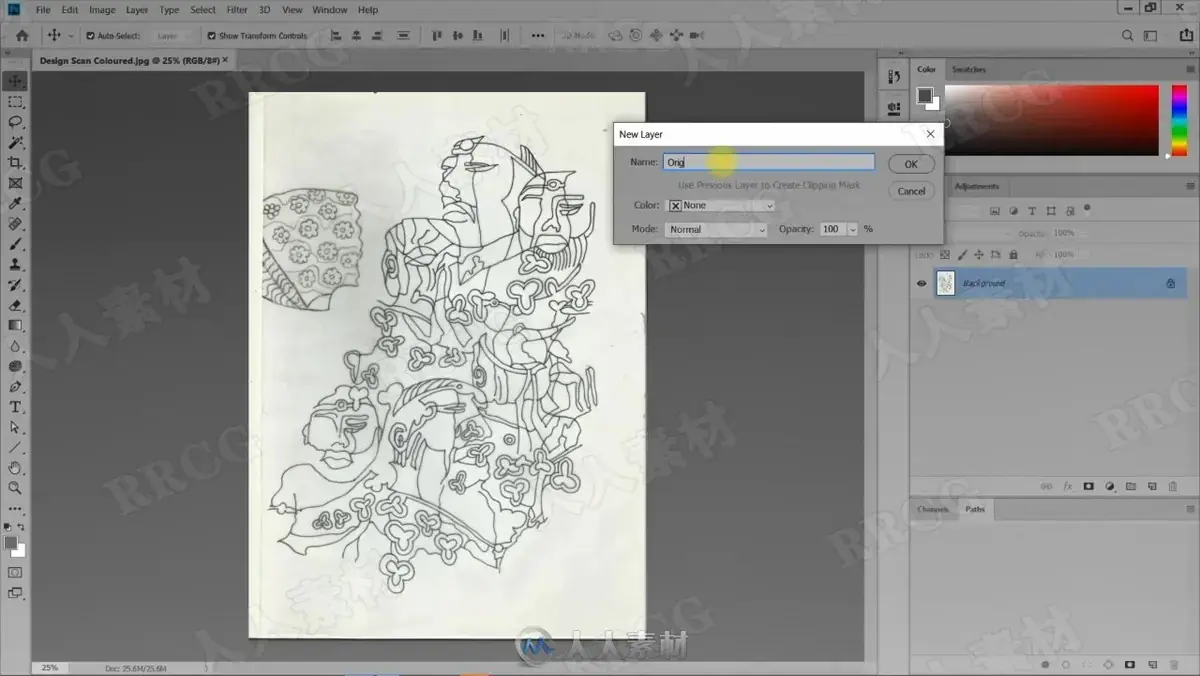Select the Move tool in the toolbar
The height and width of the screenshot is (676, 1200).
point(15,81)
